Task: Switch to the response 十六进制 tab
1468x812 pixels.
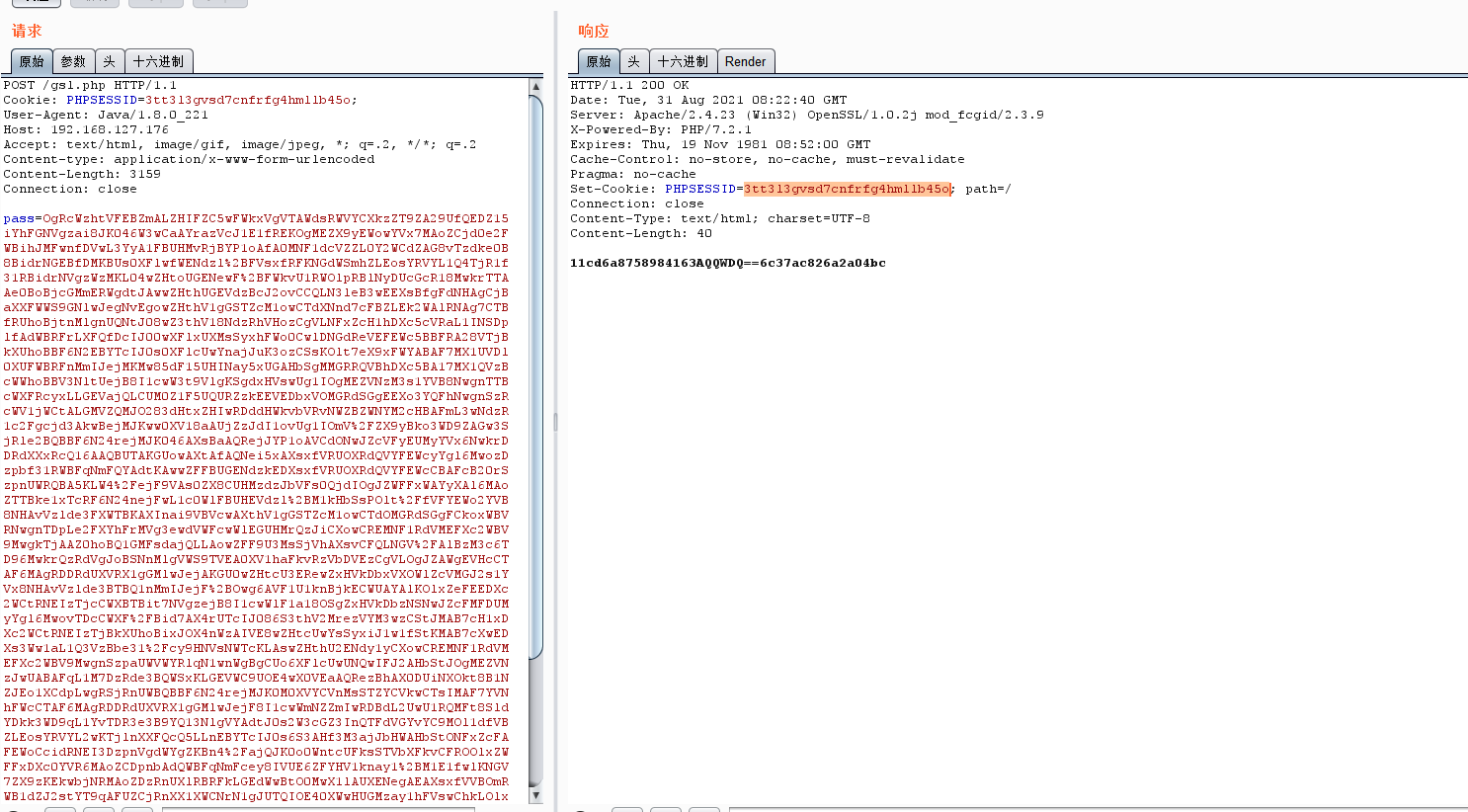Action: 683,61
